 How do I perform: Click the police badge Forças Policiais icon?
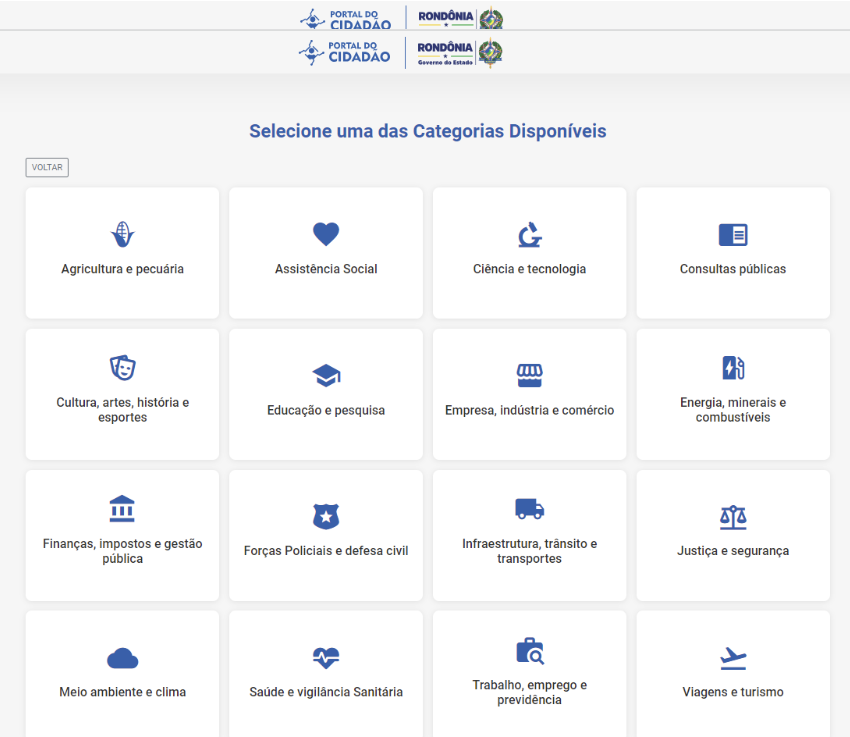[326, 516]
